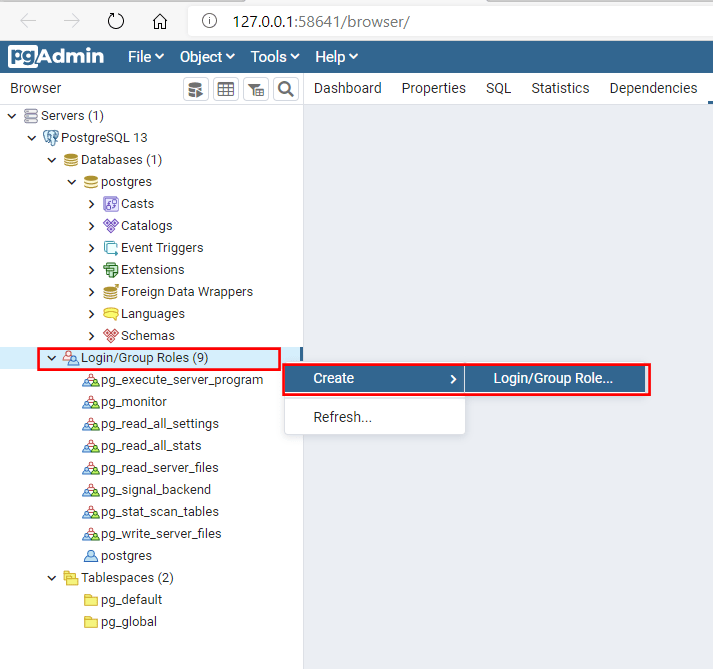Click the Tablespaces folder icon
This screenshot has height=669, width=713.
70,578
